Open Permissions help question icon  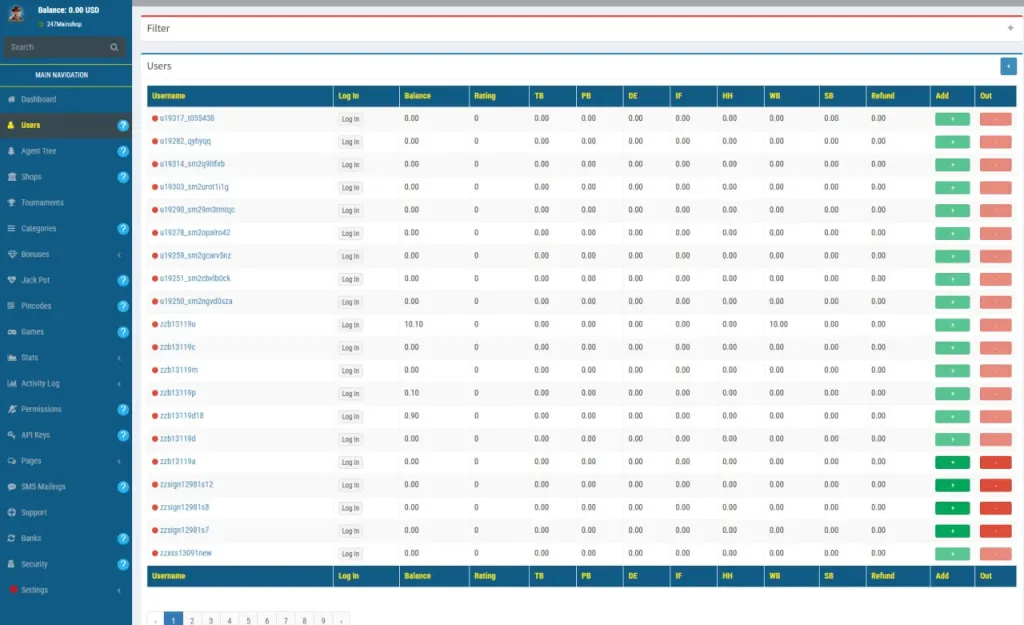(123, 409)
